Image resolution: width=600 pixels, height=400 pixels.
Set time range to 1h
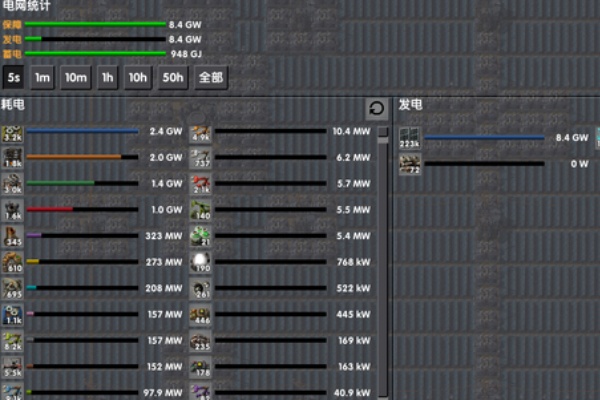pos(108,77)
